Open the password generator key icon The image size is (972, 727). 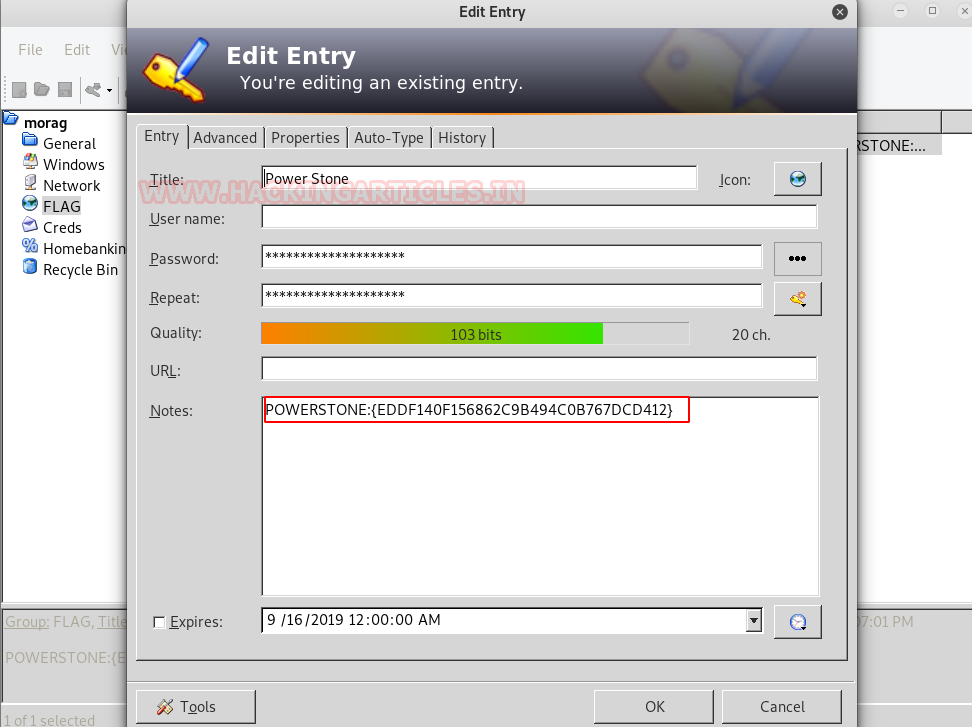[x=797, y=299]
